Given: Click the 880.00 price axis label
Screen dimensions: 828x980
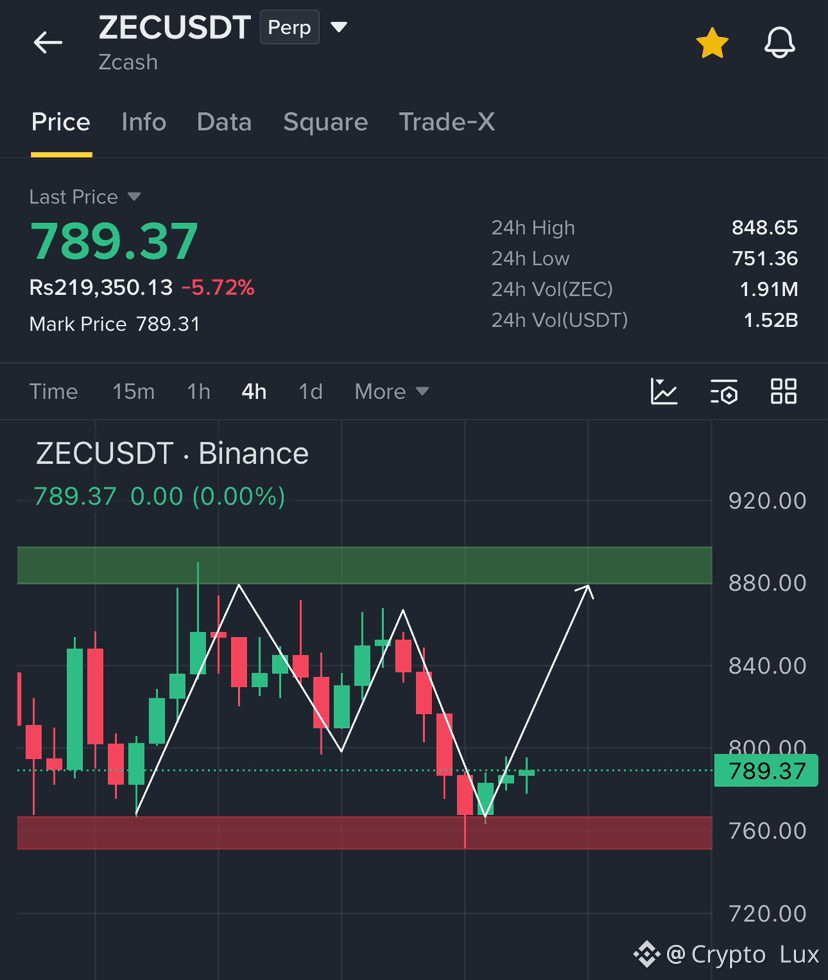Looking at the screenshot, I should (767, 583).
